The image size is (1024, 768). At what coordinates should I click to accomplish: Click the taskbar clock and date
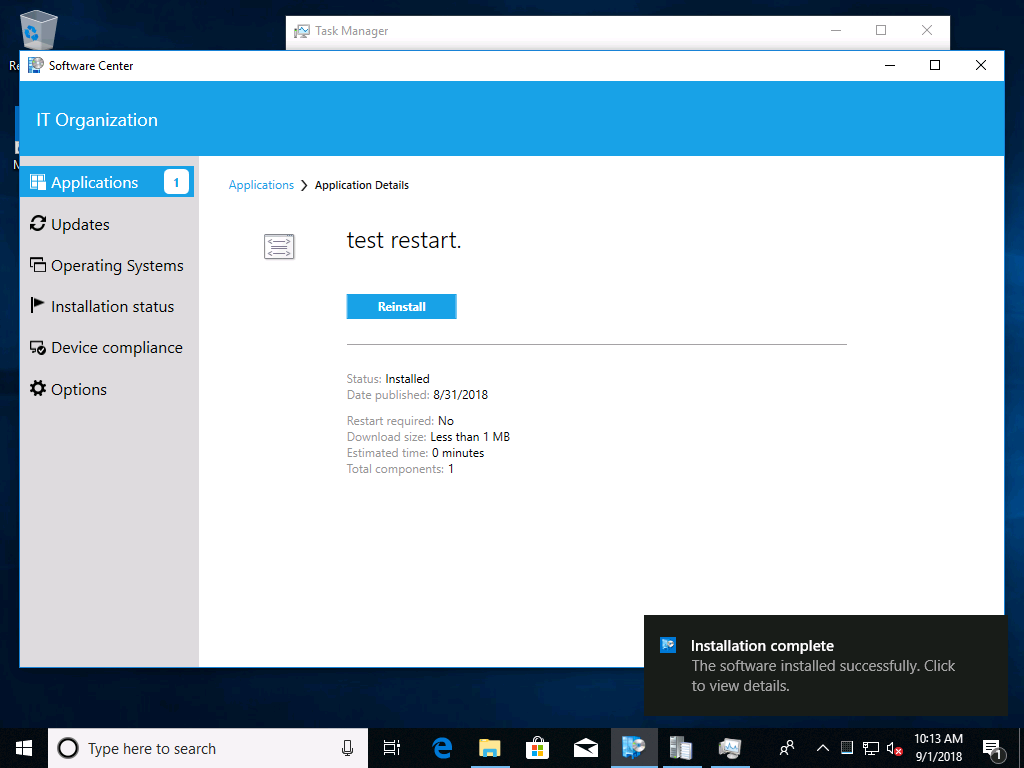[938, 748]
